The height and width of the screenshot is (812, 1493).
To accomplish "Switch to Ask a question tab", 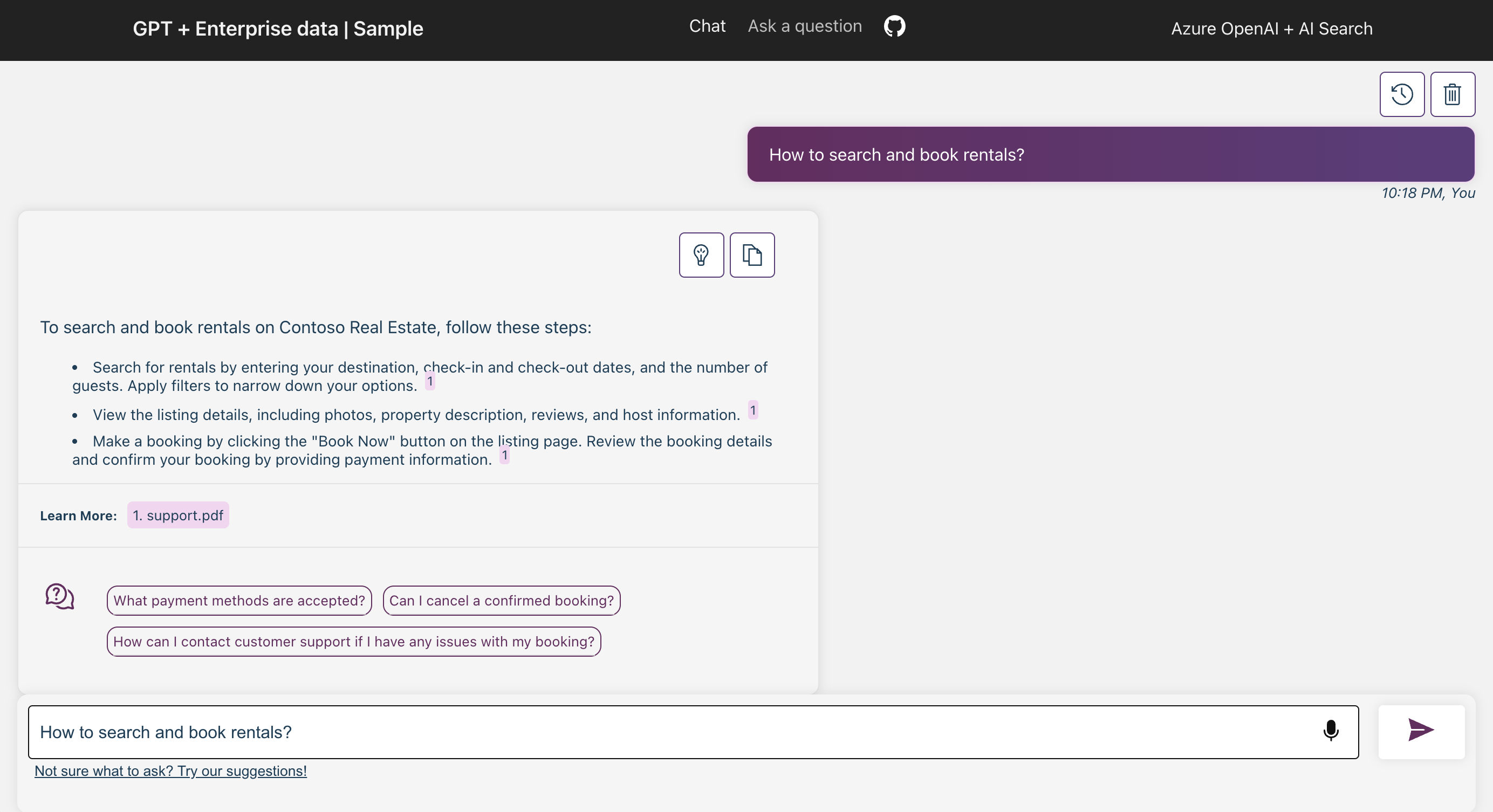I will coord(804,26).
